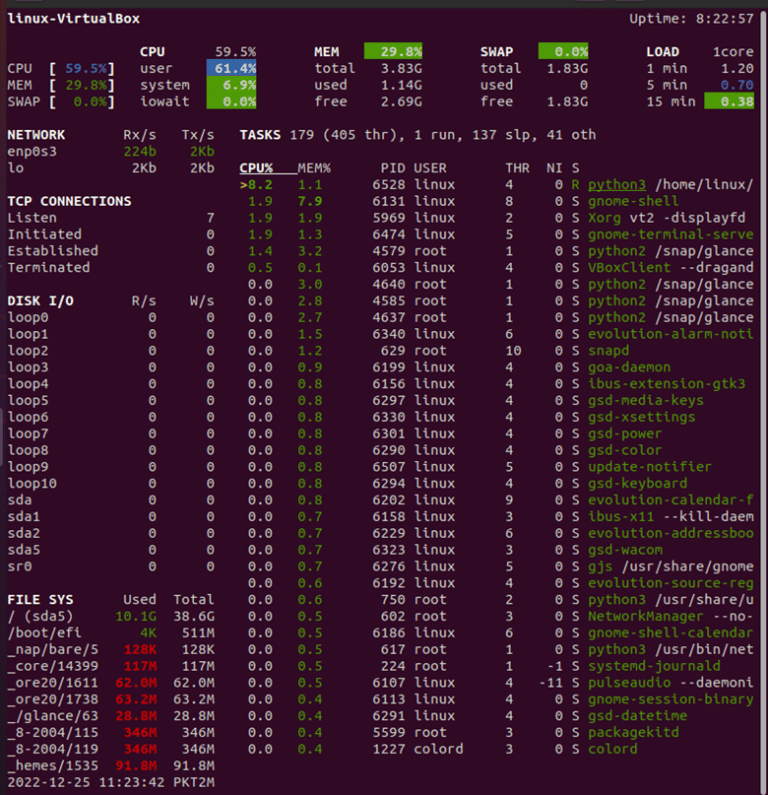Click the pulseaudio --daemoni process

[671, 683]
